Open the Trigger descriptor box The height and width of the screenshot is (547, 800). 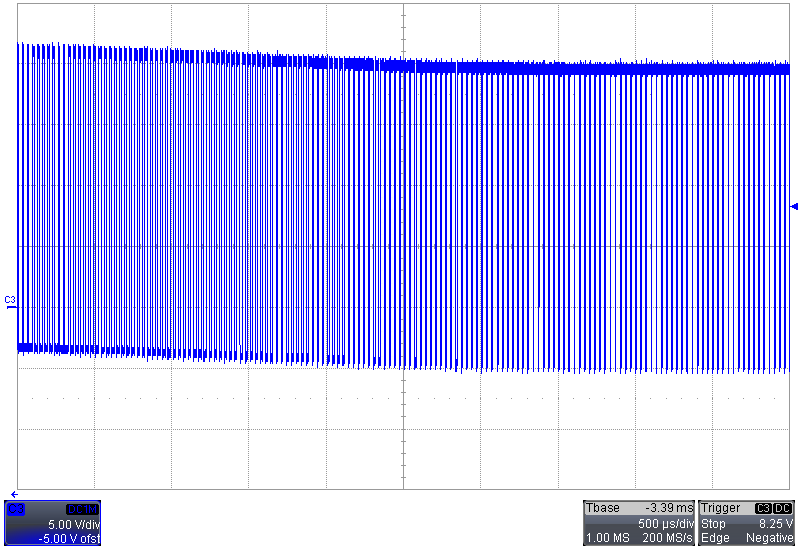(x=746, y=523)
